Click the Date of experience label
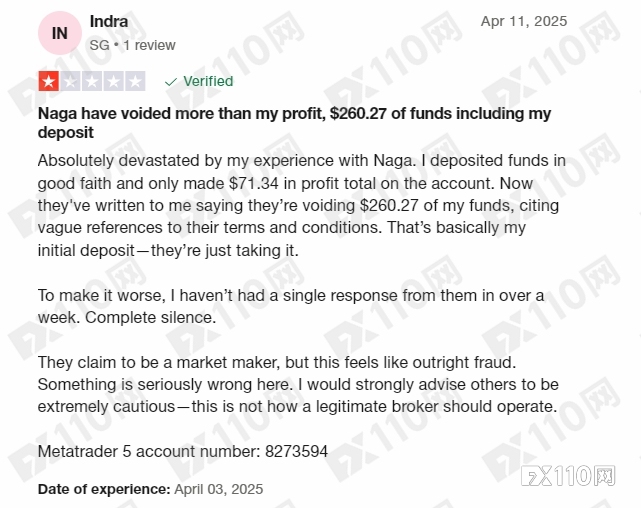Image resolution: width=641 pixels, height=508 pixels. point(104,489)
